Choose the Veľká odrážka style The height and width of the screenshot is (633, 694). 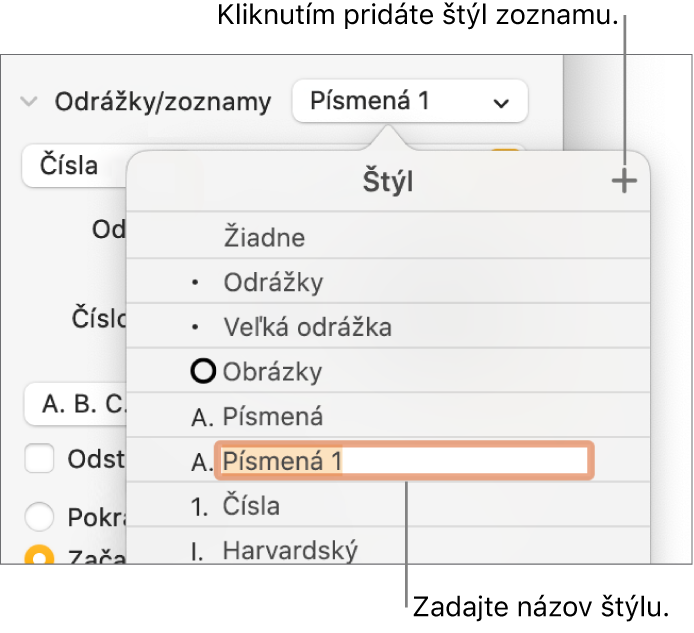click(x=388, y=327)
